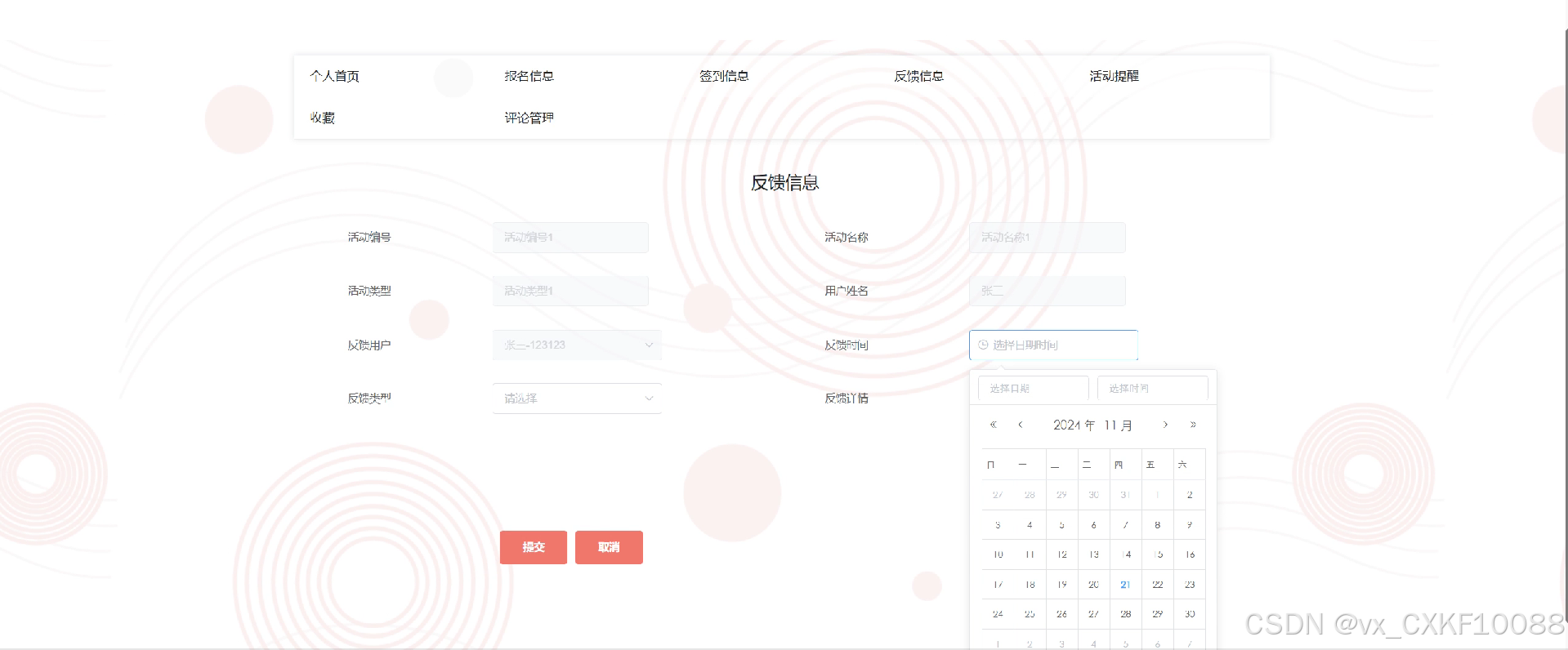Select date 13 in calendar
This screenshot has height=650, width=1568.
pos(1093,554)
